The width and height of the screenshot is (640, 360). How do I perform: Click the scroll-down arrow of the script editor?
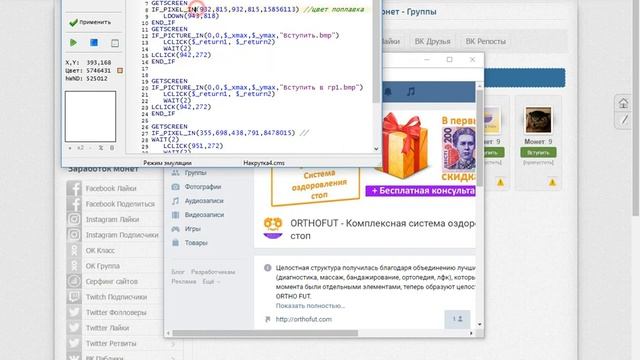(x=376, y=149)
